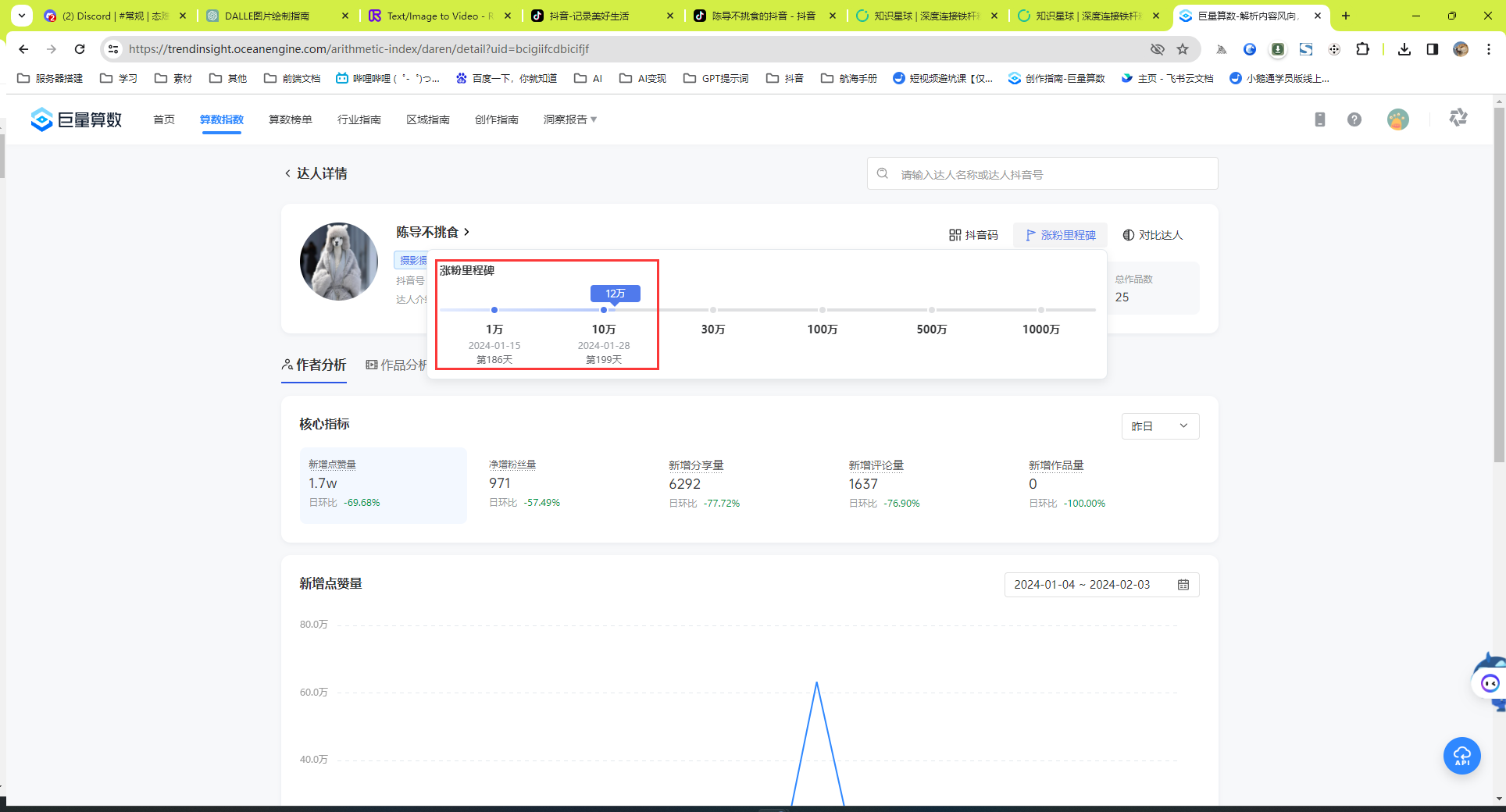
Task: Toggle the 涨粉里程碑 button
Action: tap(1061, 235)
